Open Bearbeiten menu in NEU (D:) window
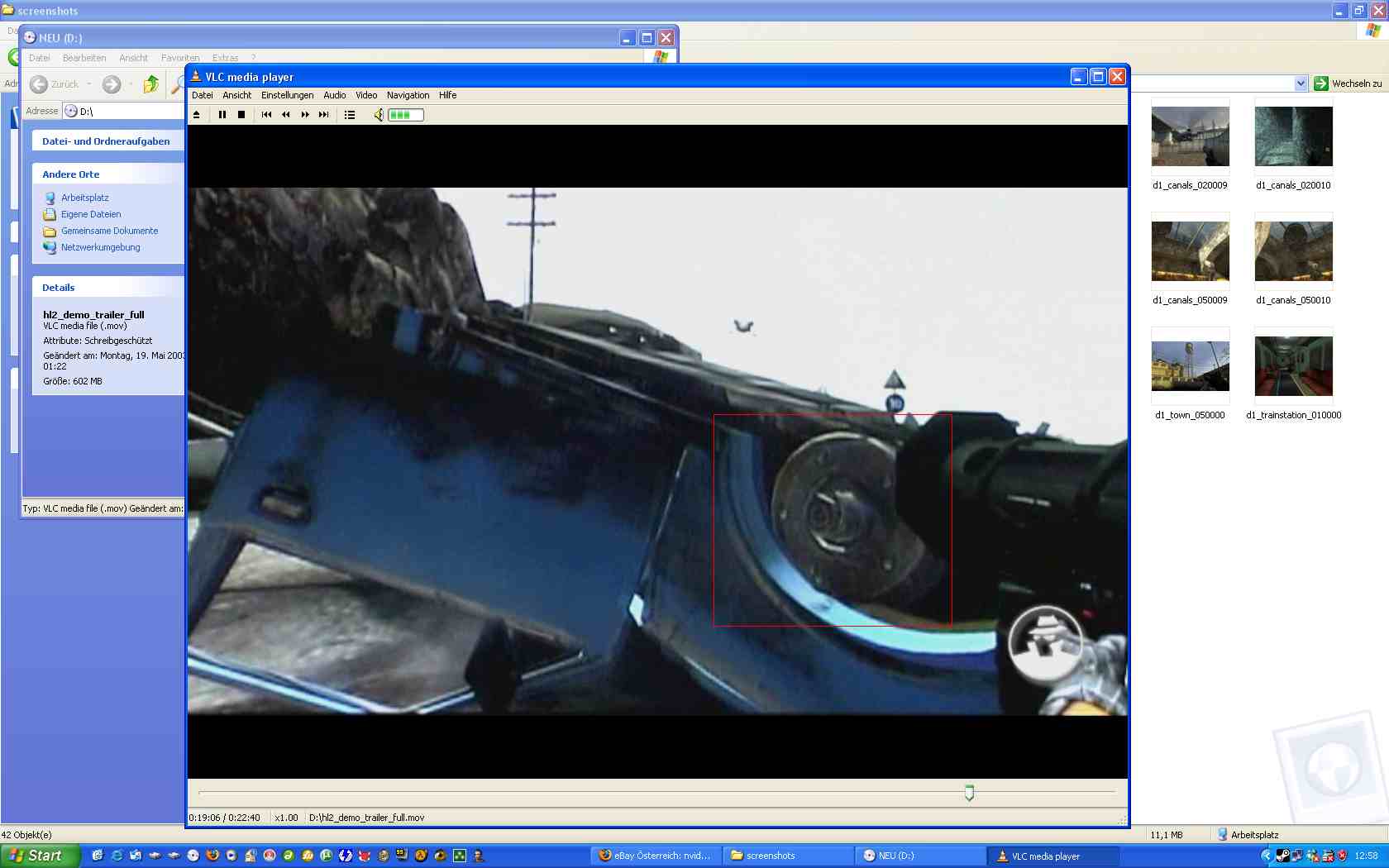This screenshot has height=868, width=1389. pos(84,58)
